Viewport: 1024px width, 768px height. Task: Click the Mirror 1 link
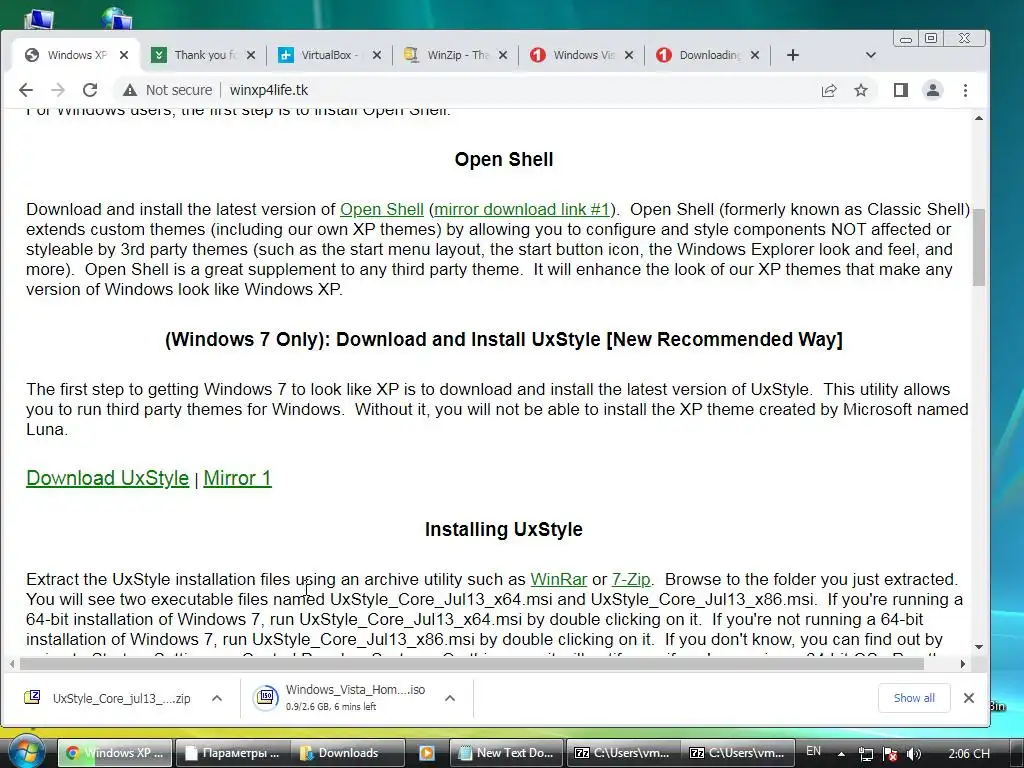238,479
